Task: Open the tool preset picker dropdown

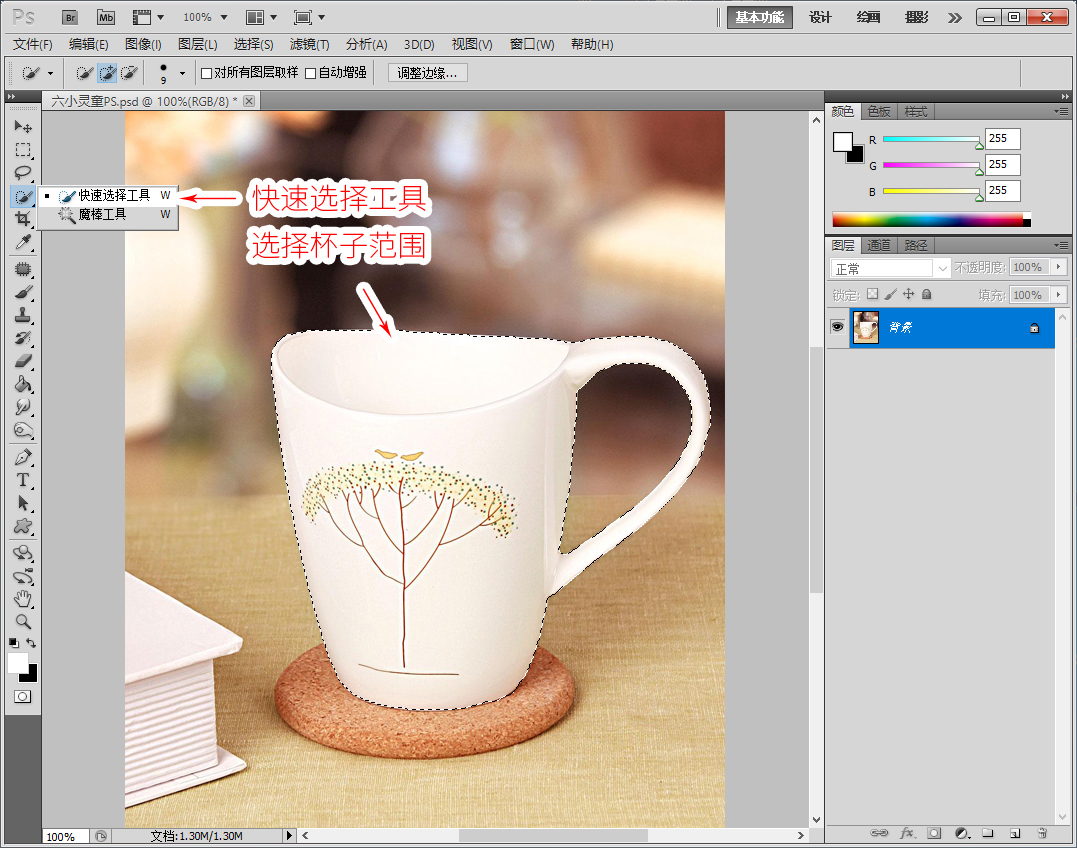Action: [50, 73]
